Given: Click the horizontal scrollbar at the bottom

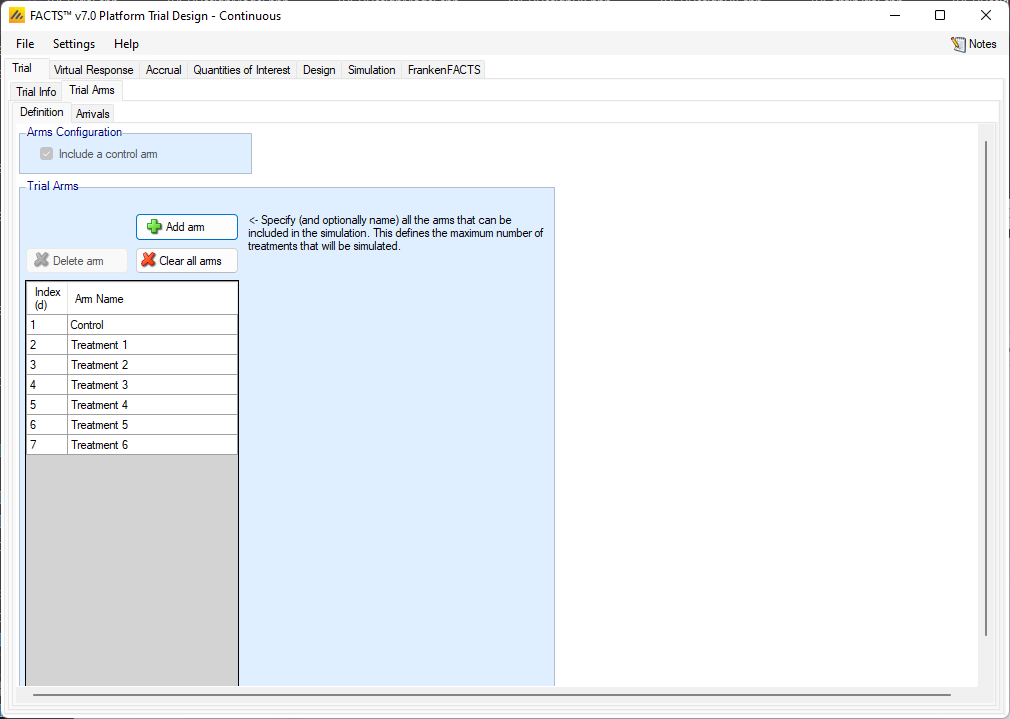Looking at the screenshot, I should point(491,694).
